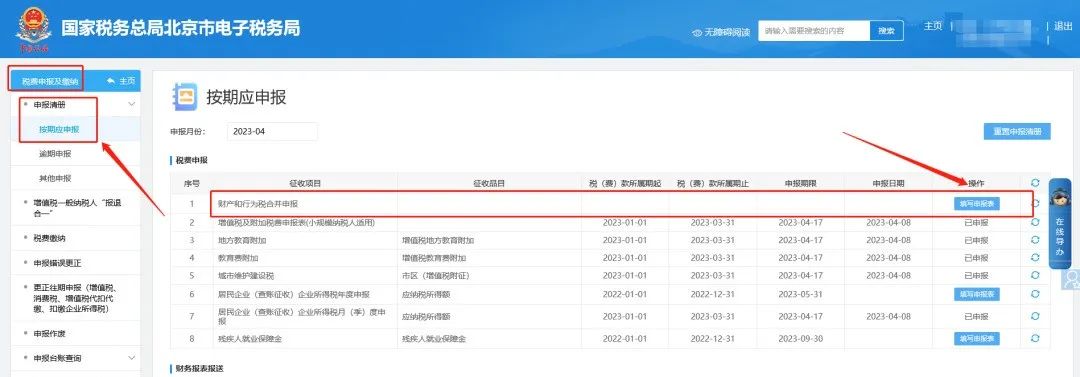Refresh row 2 VAT declaration status
Image resolution: width=1080 pixels, height=377 pixels.
[x=1035, y=223]
